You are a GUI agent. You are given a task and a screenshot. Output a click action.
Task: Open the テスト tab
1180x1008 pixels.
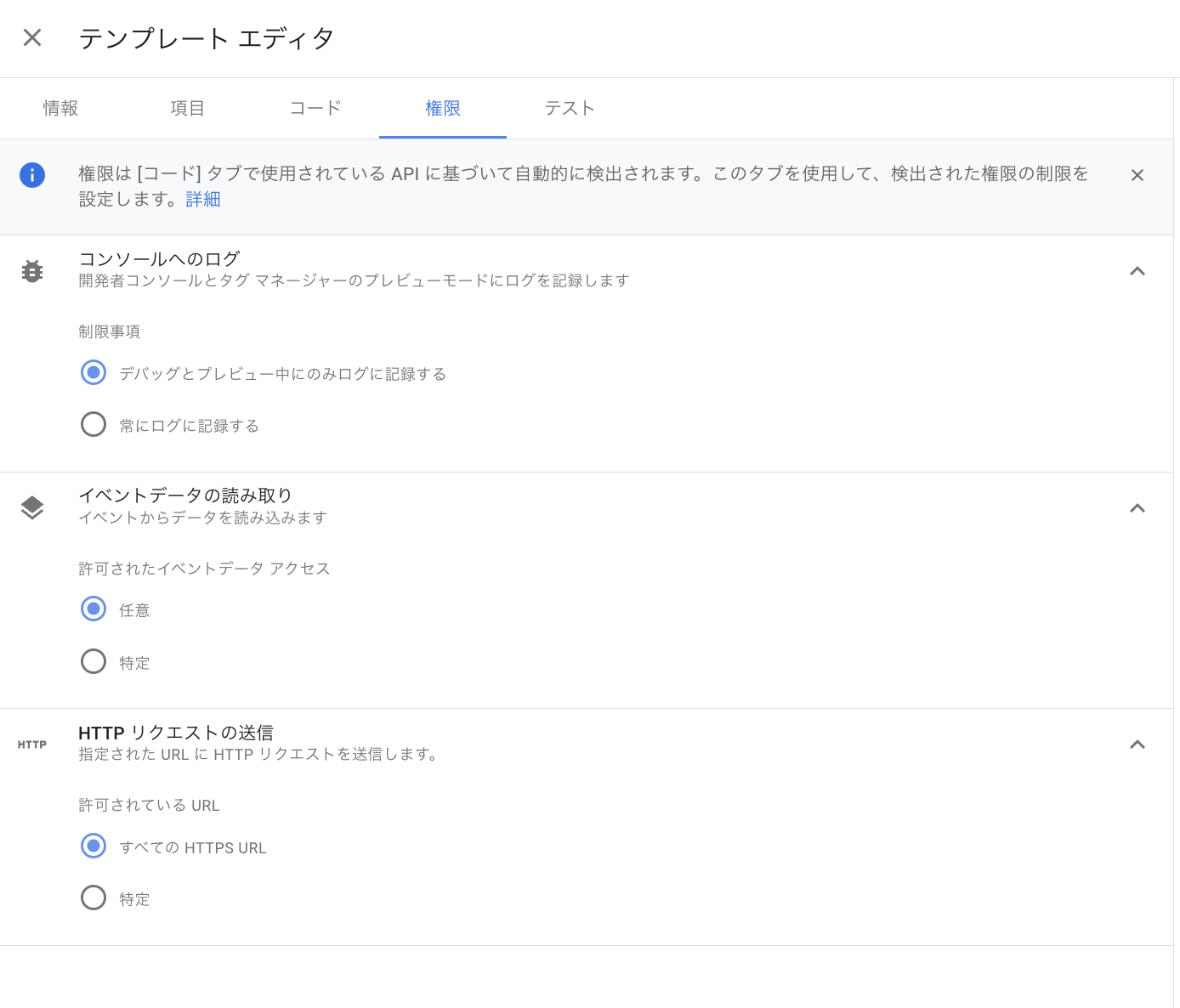click(570, 108)
